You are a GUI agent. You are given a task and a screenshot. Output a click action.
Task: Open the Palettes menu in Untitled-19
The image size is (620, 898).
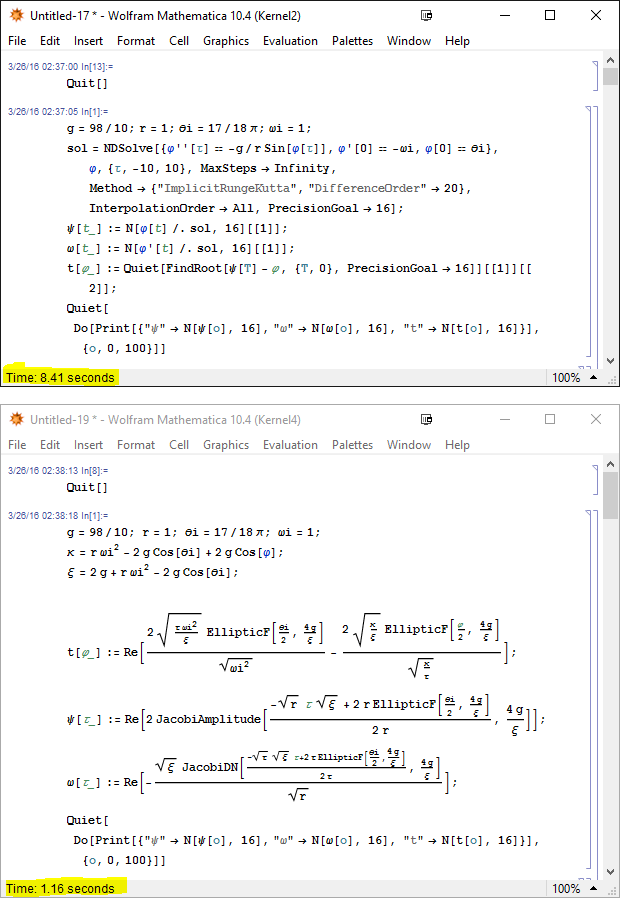pyautogui.click(x=352, y=445)
